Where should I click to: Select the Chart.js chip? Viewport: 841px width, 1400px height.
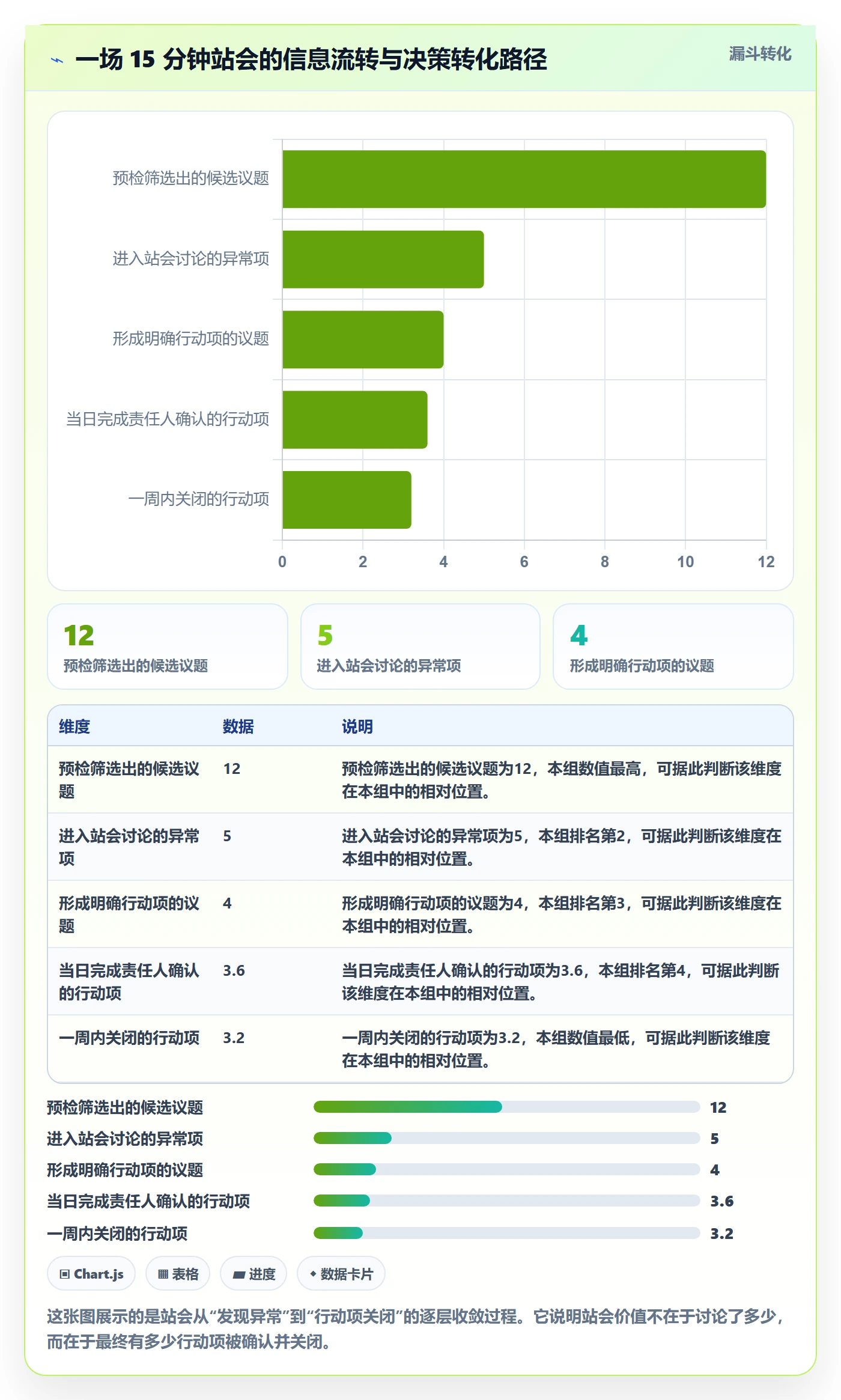(91, 1274)
